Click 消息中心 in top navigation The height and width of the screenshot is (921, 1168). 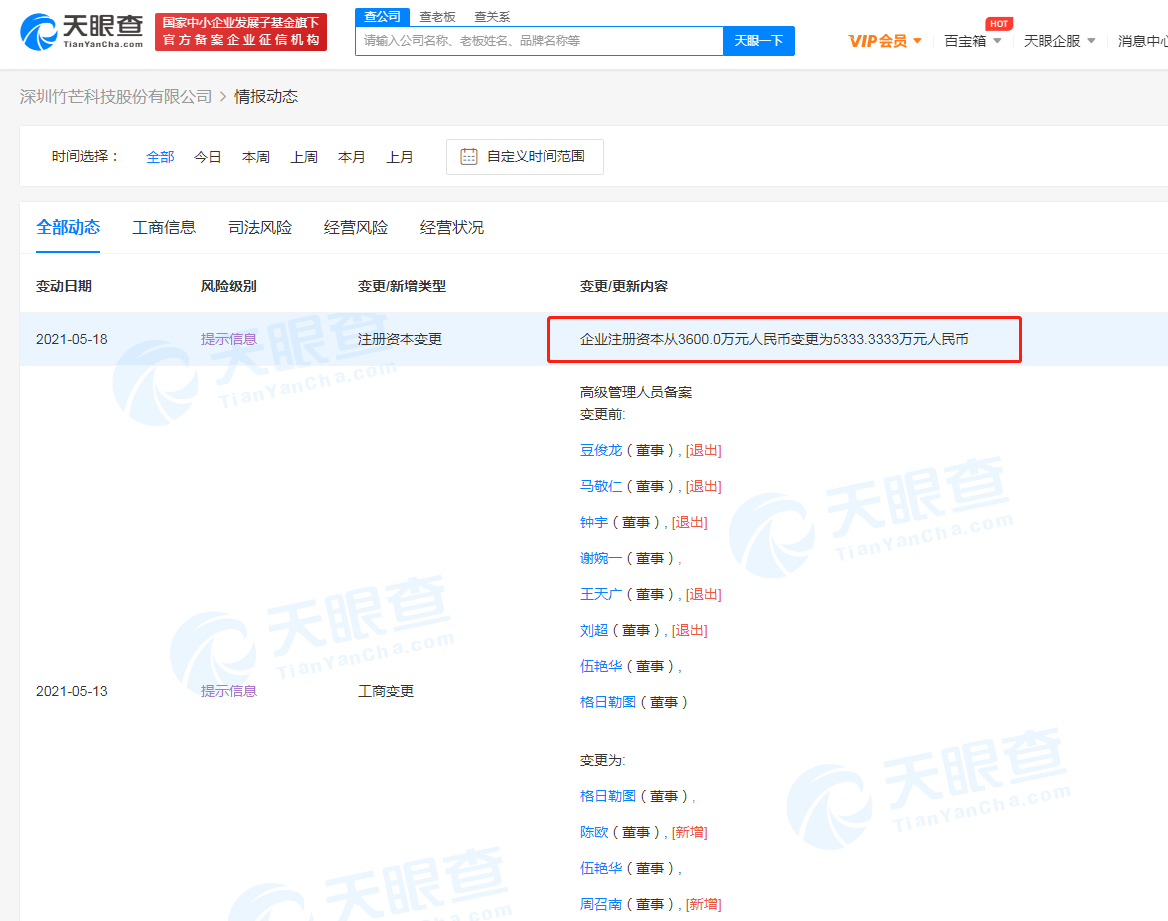pos(1142,41)
